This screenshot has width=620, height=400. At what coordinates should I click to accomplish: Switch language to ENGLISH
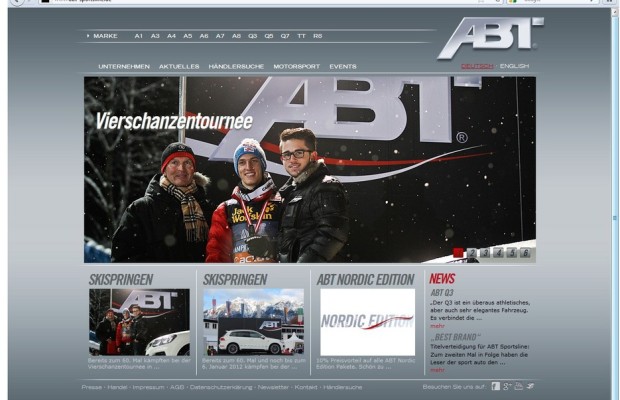(514, 66)
